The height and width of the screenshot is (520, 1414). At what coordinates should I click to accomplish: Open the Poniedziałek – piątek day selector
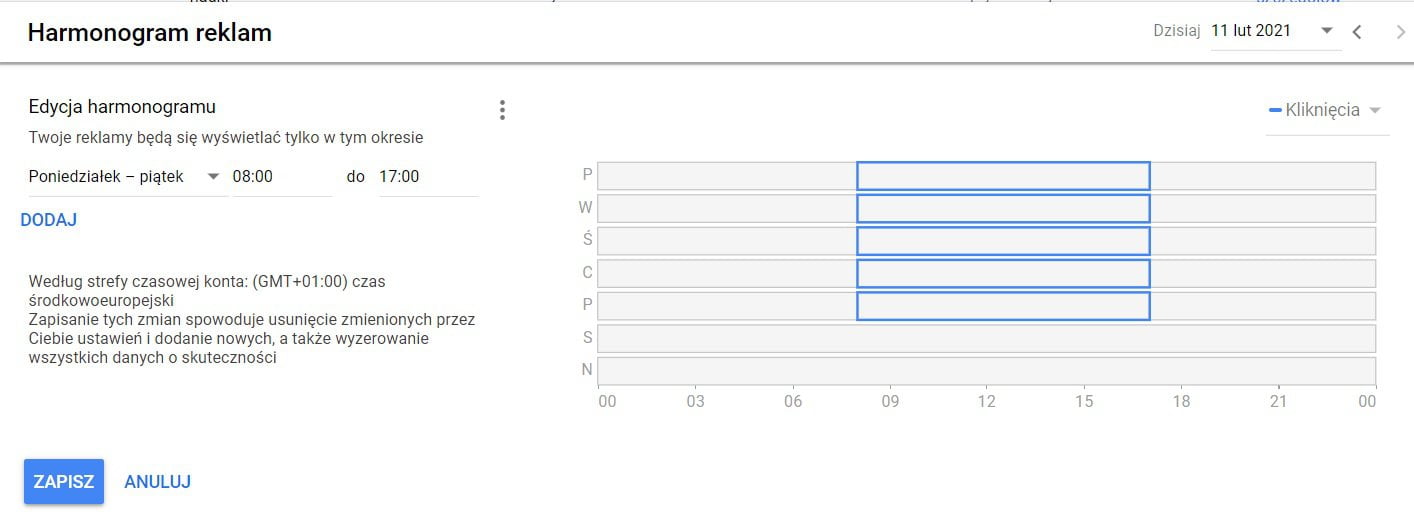point(124,177)
